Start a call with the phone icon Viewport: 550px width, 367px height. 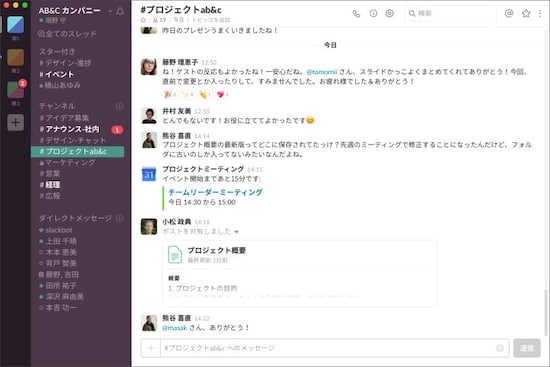tap(356, 14)
